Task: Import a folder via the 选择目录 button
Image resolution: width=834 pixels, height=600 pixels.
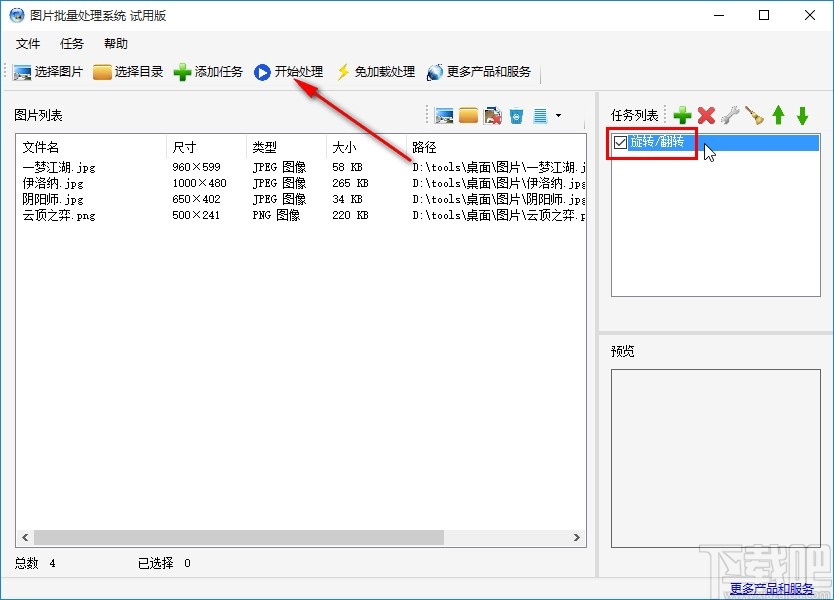Action: (x=128, y=71)
